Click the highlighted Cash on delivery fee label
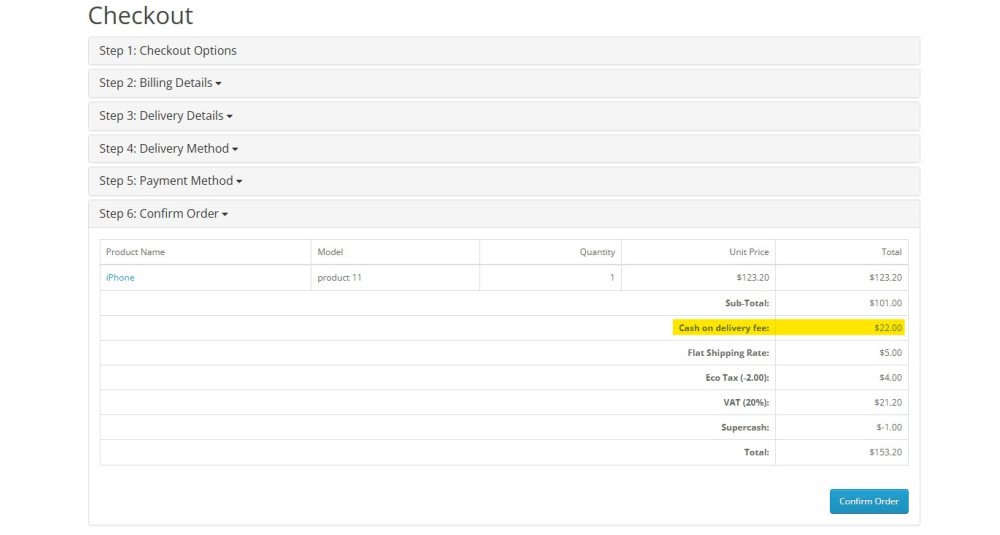The width and height of the screenshot is (1000, 535). point(723,328)
